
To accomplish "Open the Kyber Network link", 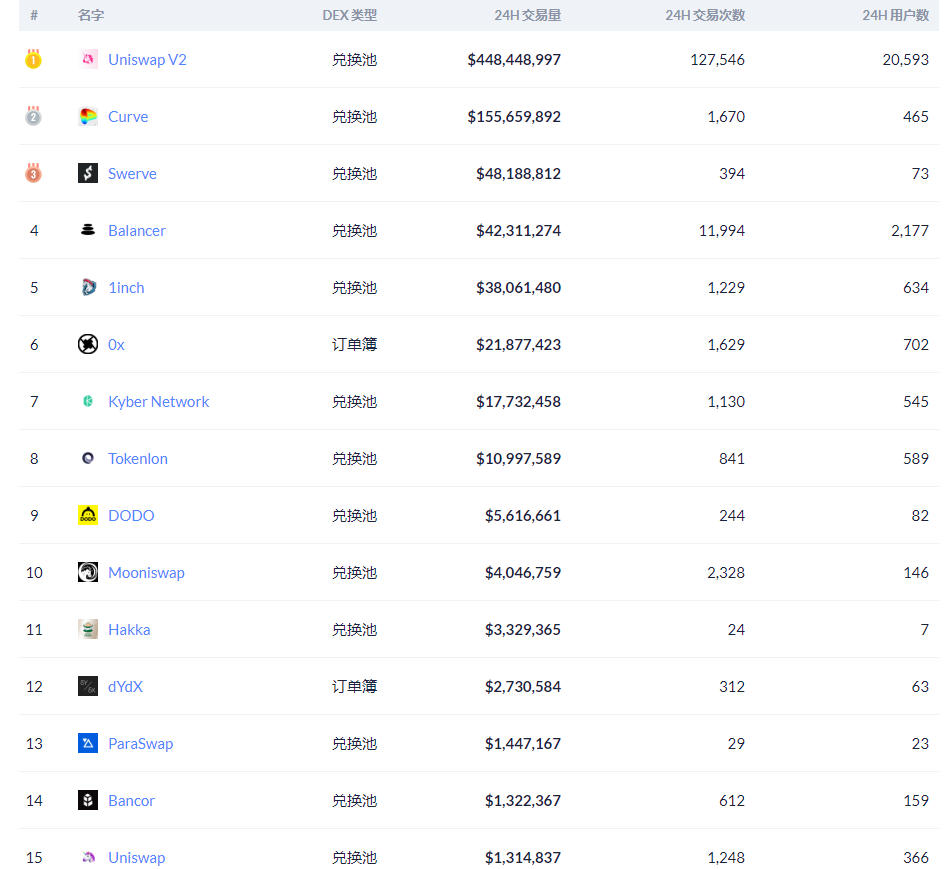I will pyautogui.click(x=158, y=402).
